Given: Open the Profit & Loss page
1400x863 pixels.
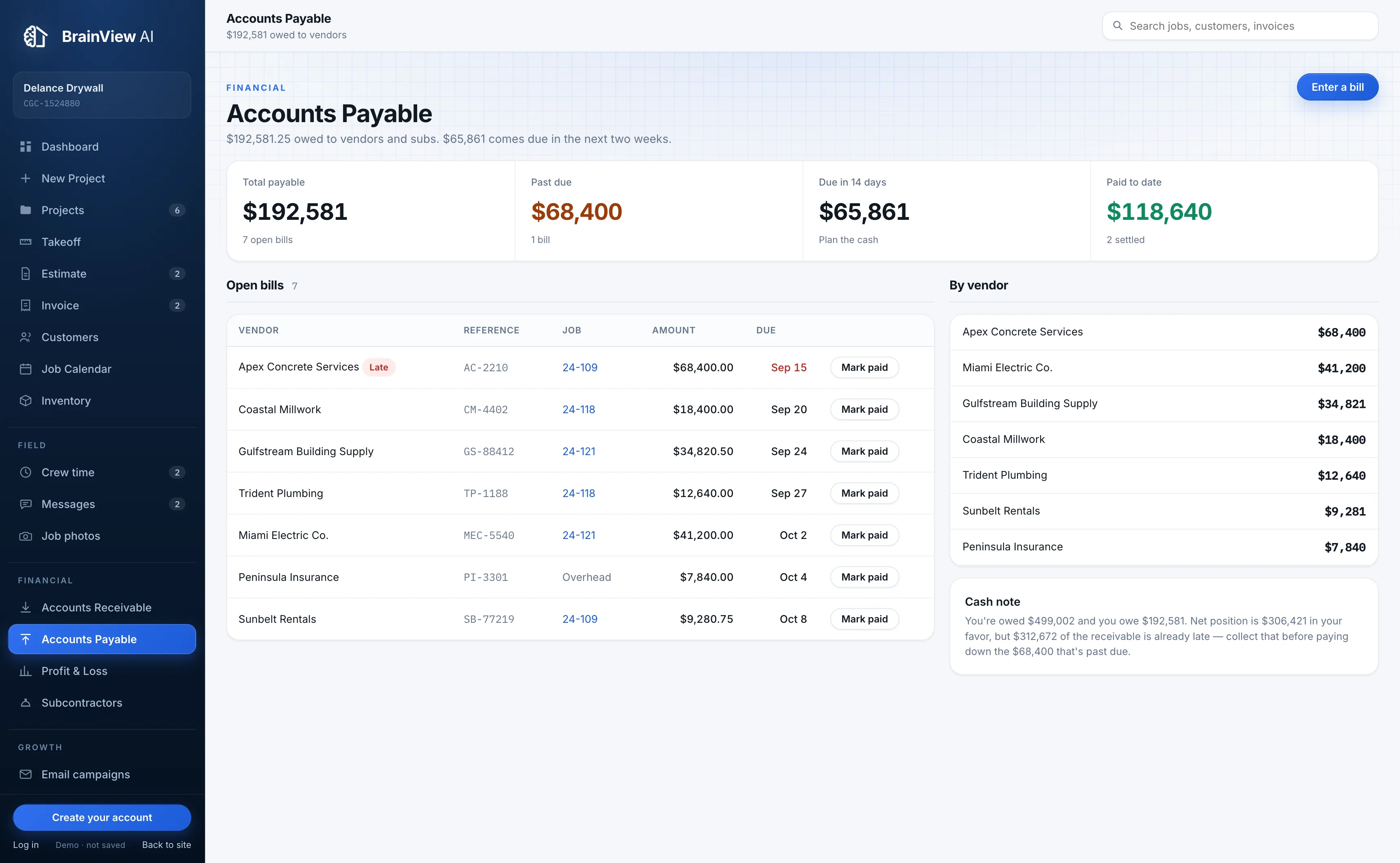Looking at the screenshot, I should pyautogui.click(x=102, y=671).
